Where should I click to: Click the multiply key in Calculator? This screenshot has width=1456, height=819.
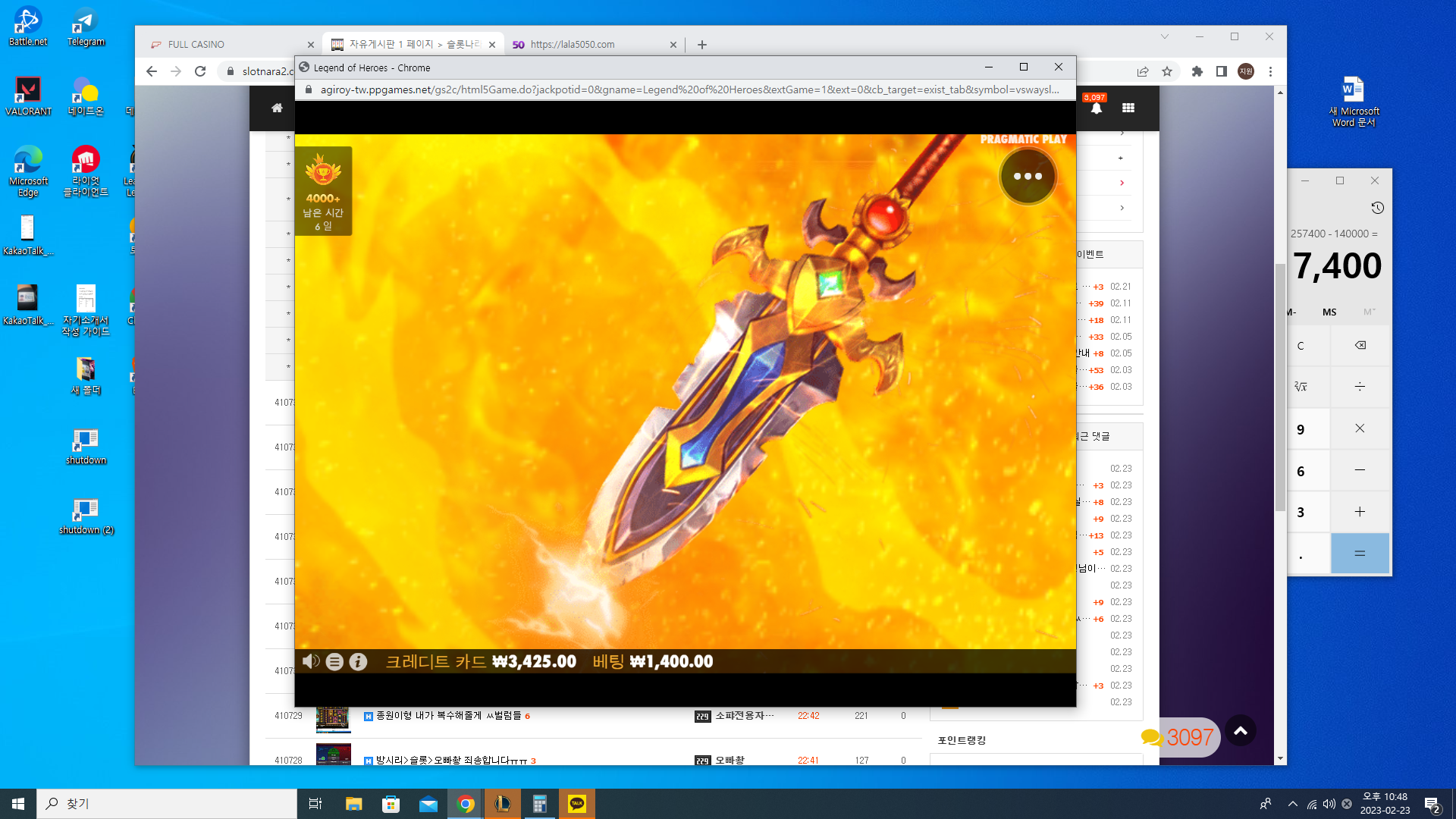1360,428
